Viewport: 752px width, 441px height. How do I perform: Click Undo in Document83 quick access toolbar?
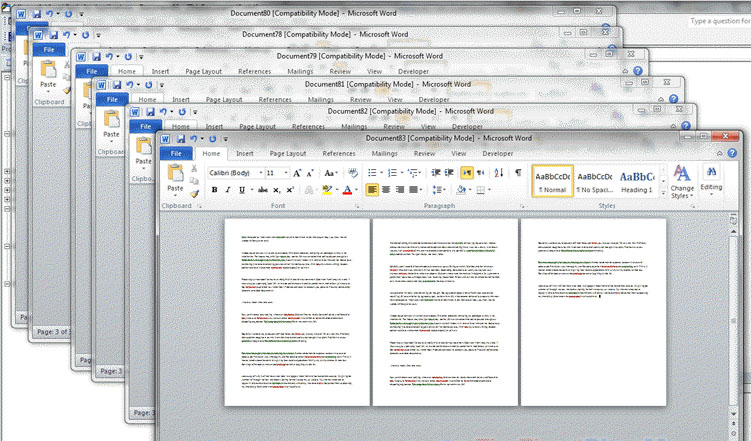coord(194,139)
